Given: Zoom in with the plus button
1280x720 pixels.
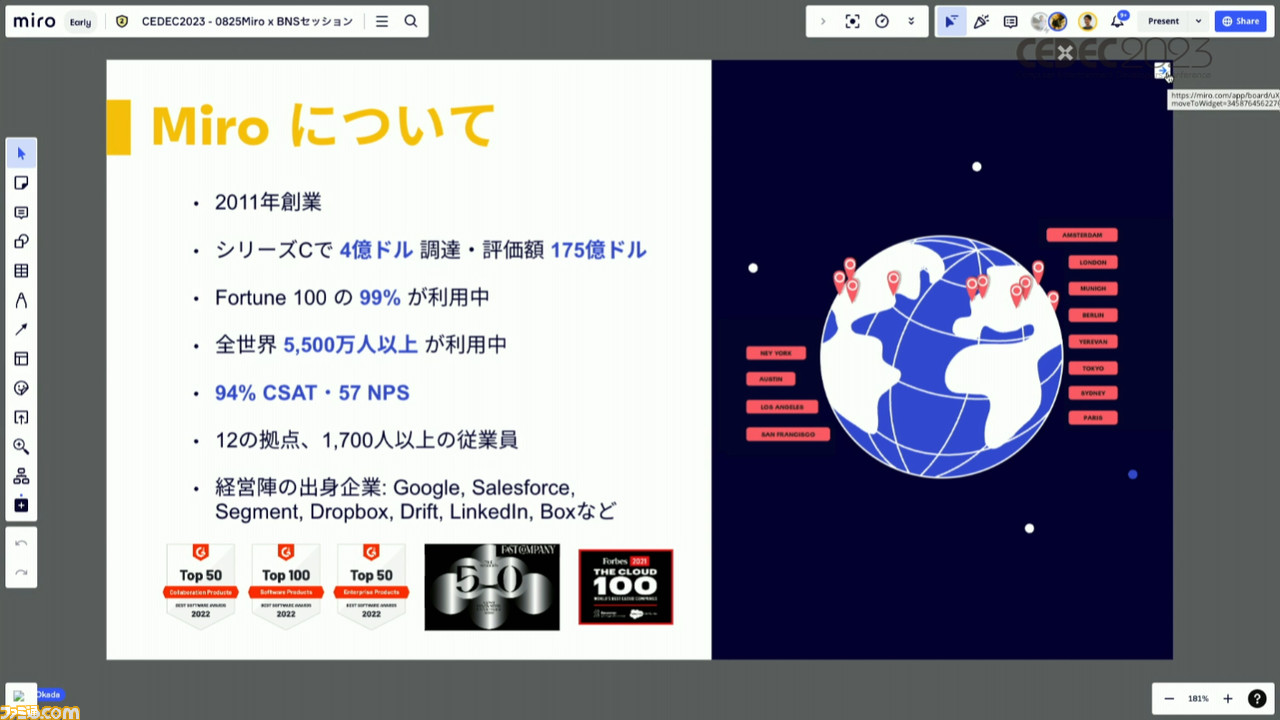Looking at the screenshot, I should point(1228,699).
